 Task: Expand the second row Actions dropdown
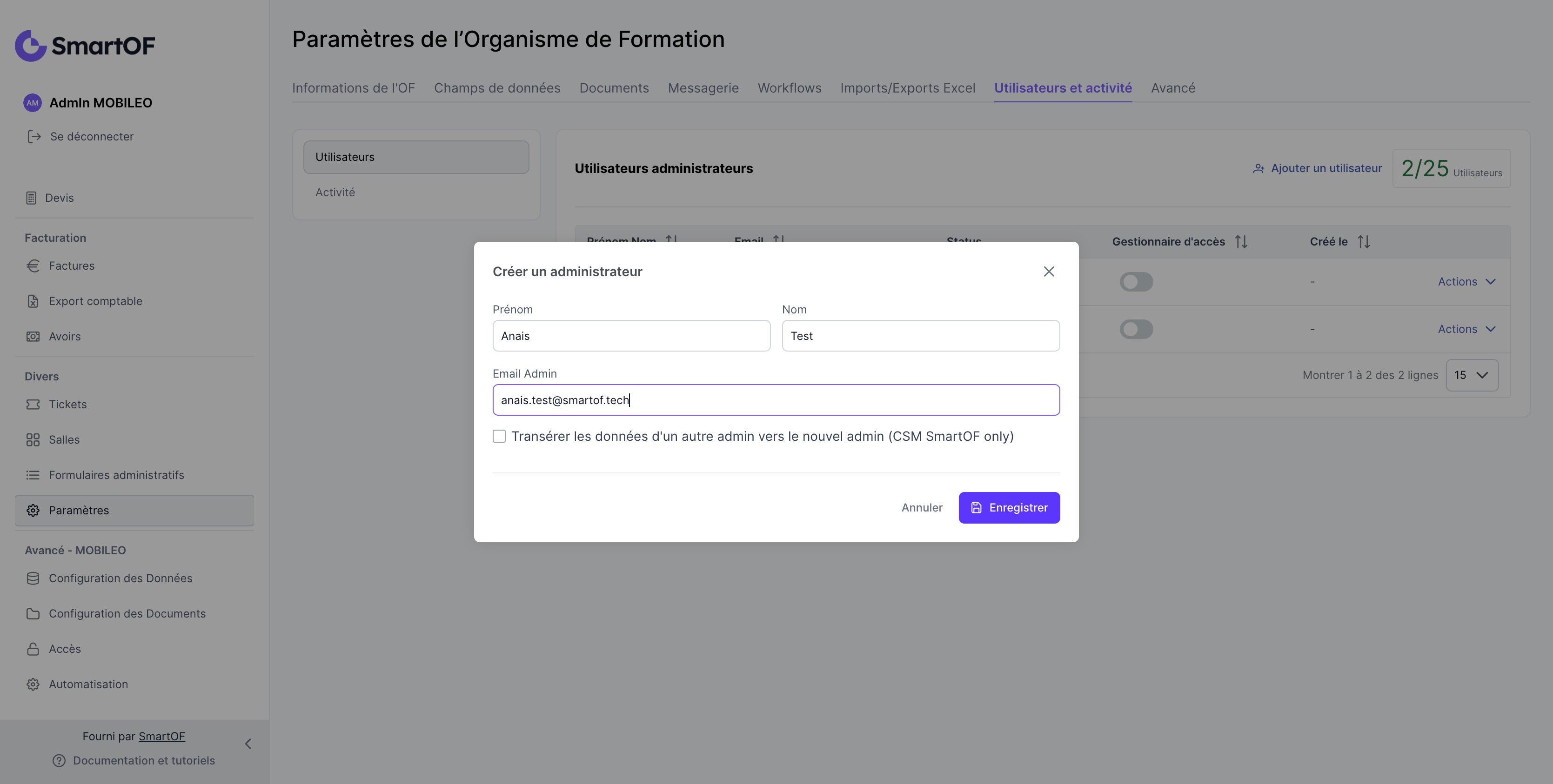(1466, 330)
